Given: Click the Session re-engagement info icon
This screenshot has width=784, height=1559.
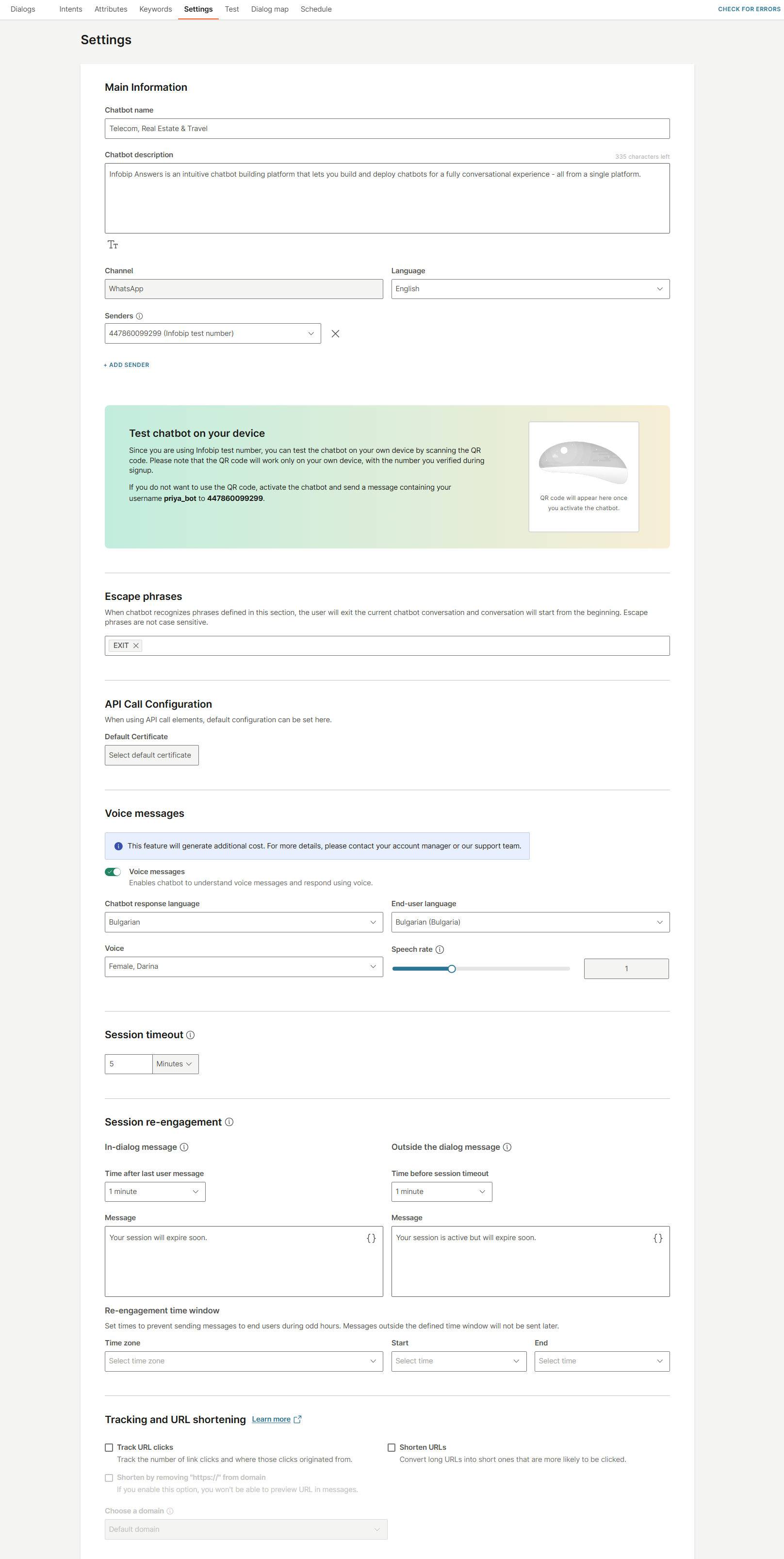Looking at the screenshot, I should (229, 1122).
